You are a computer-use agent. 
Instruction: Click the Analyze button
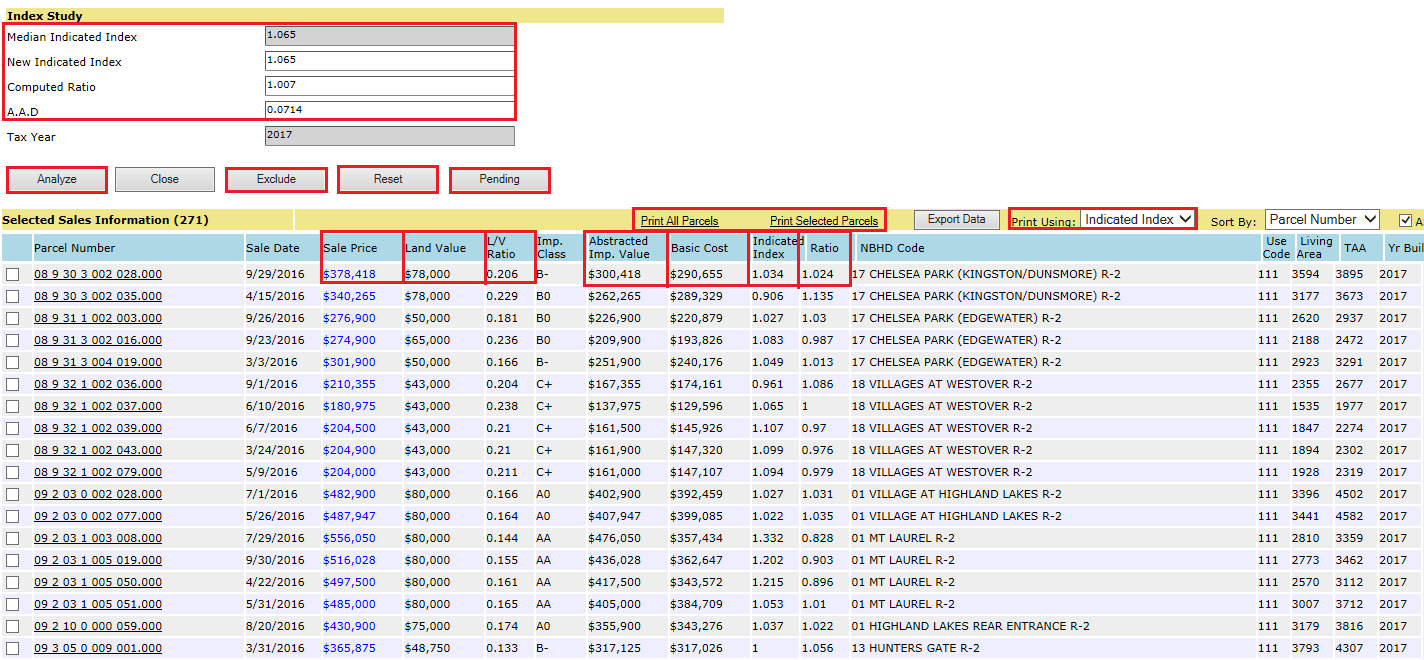[x=57, y=179]
